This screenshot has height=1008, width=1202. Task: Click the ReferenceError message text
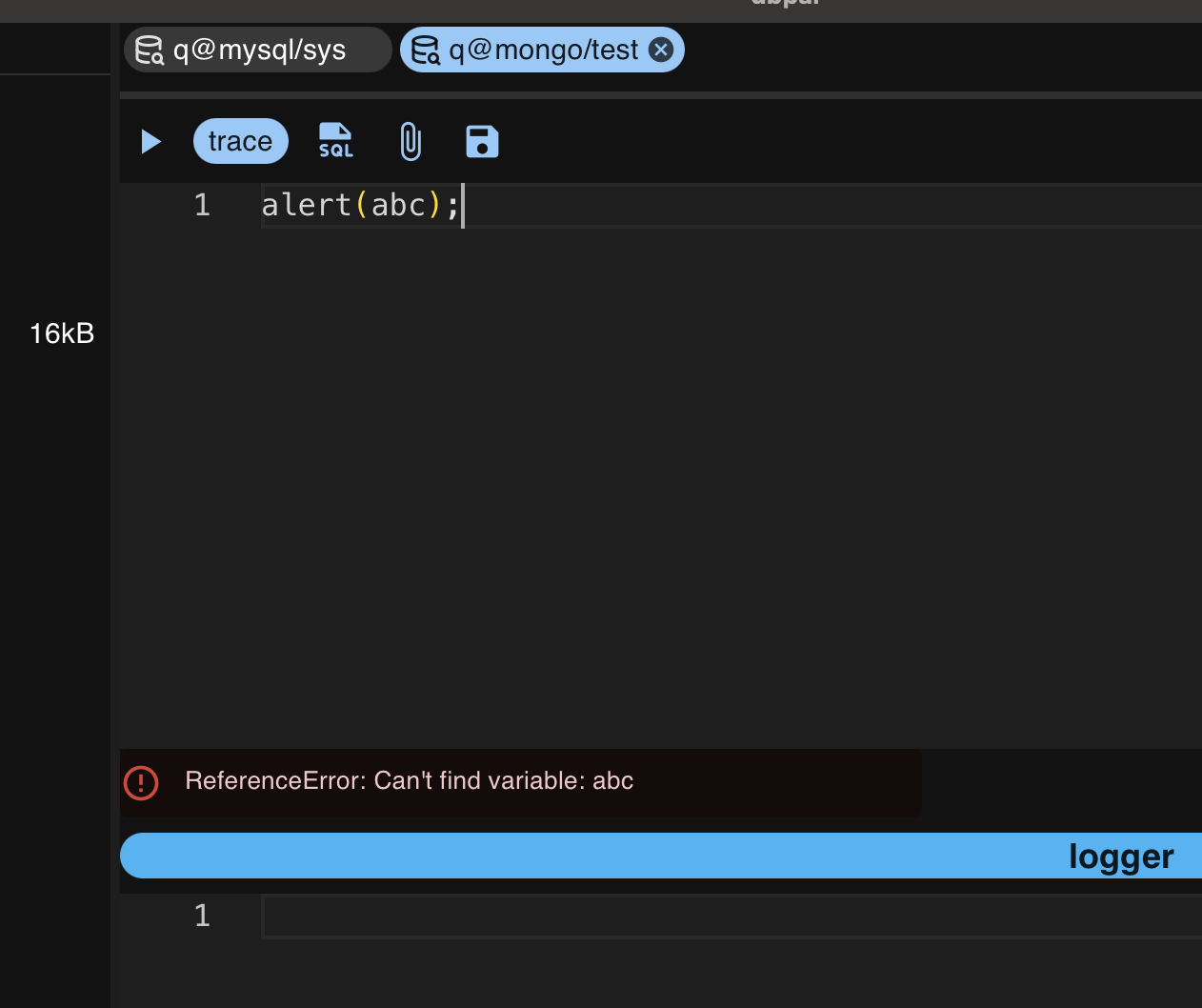410,781
